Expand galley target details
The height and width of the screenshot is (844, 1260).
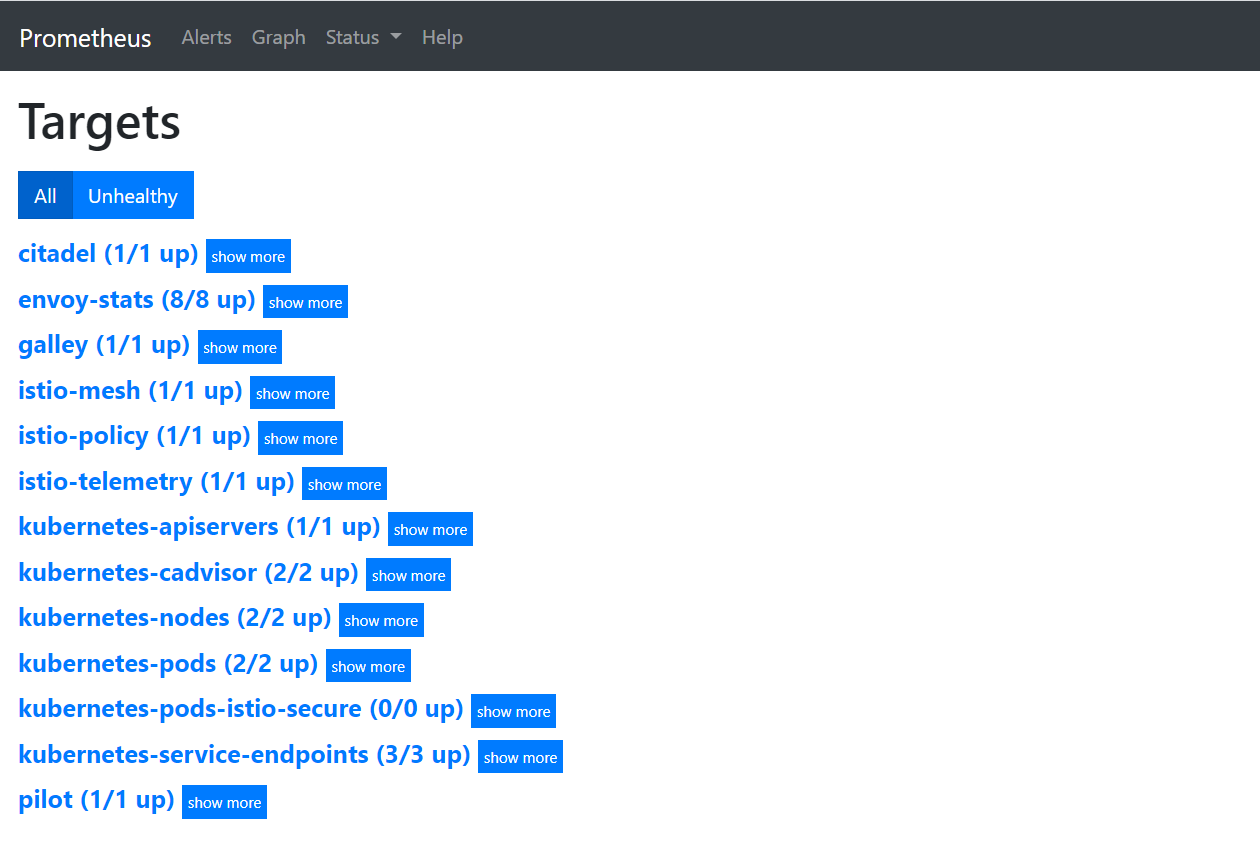coord(240,347)
